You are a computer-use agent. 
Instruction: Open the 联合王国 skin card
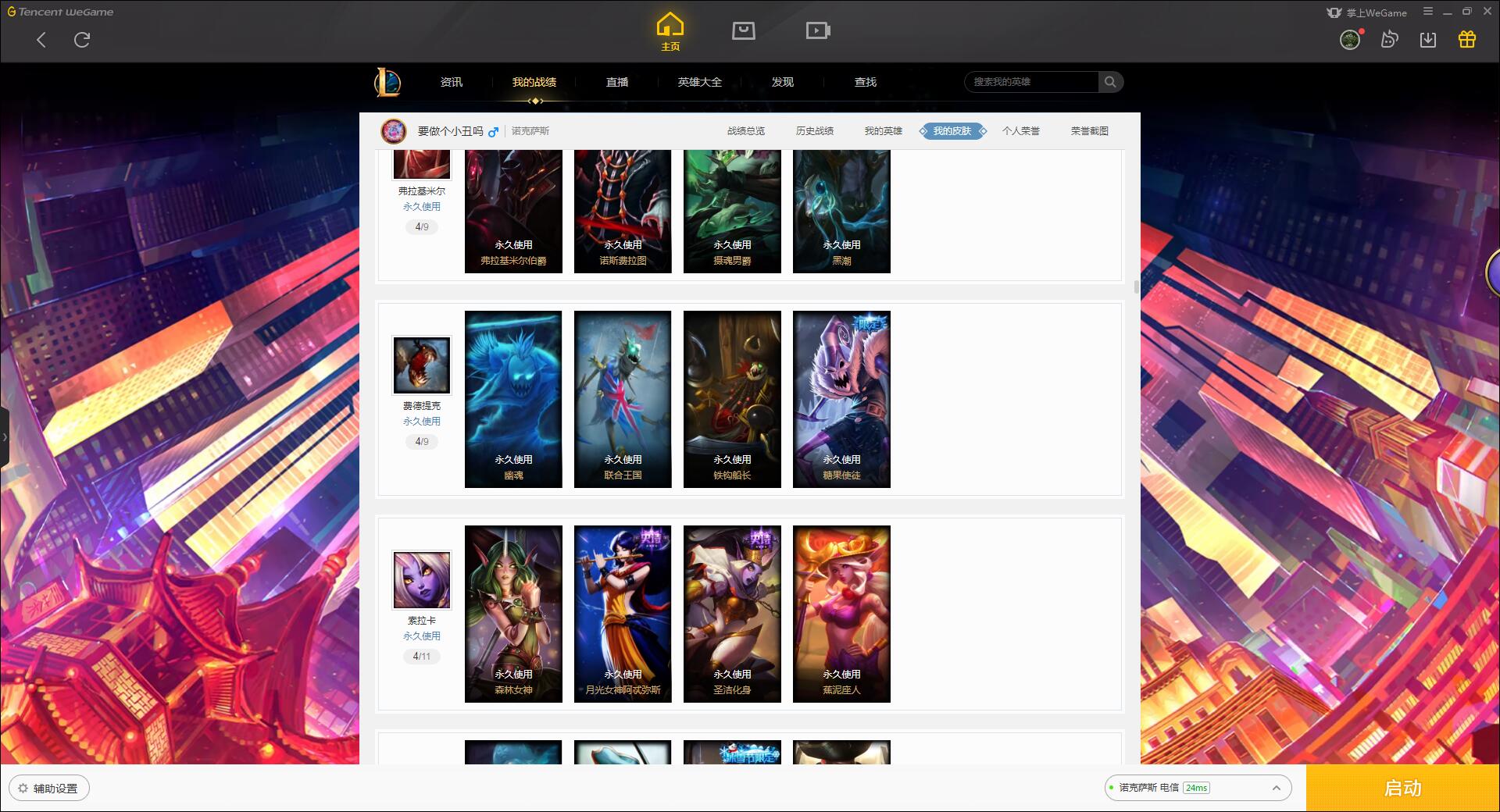pyautogui.click(x=623, y=399)
